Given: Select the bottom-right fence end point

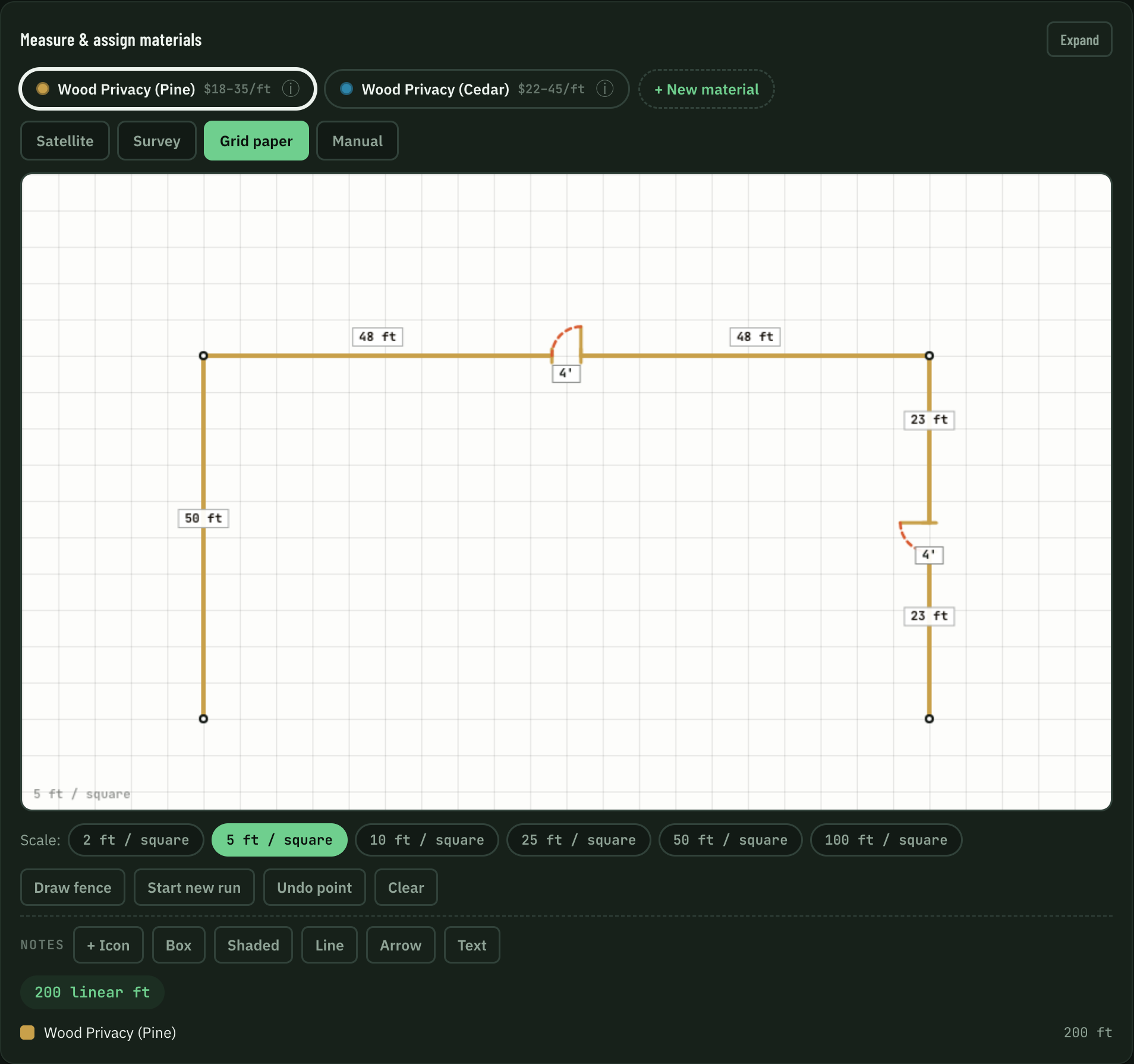Looking at the screenshot, I should pos(929,719).
